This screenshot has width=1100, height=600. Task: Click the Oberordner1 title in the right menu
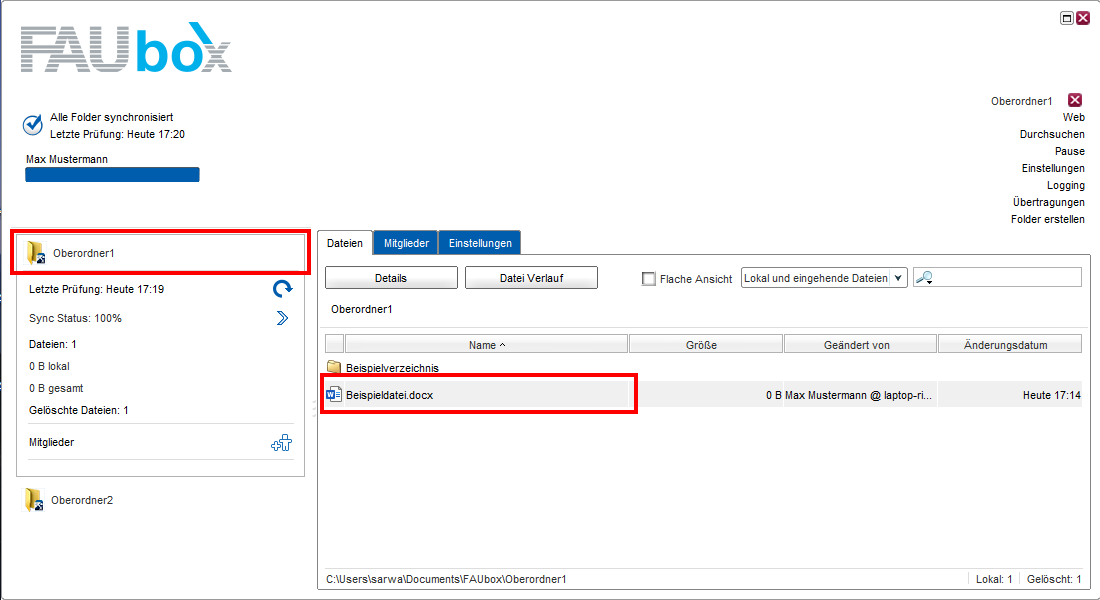(x=1021, y=101)
